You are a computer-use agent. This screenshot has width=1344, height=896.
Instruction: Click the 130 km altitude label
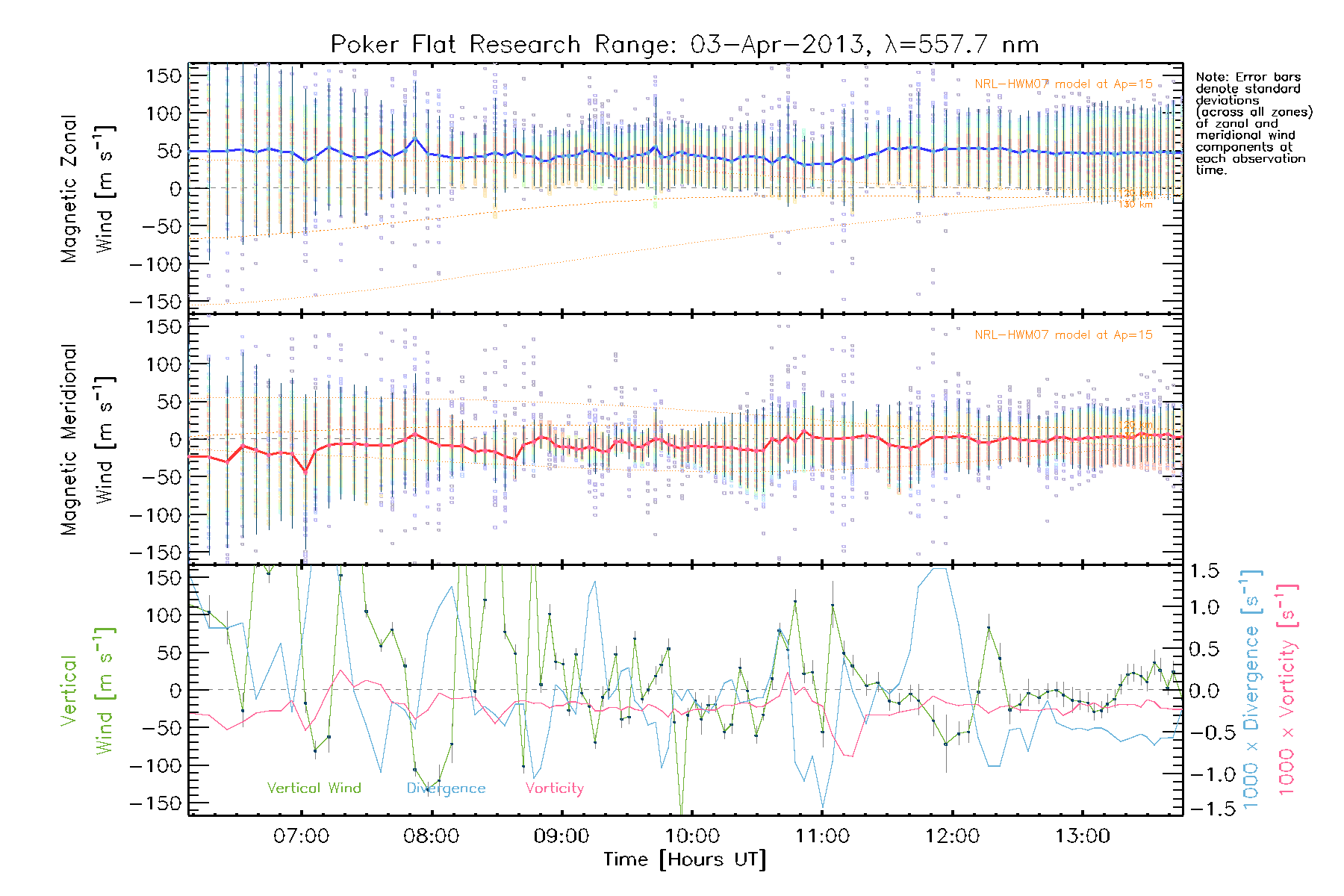click(1135, 205)
